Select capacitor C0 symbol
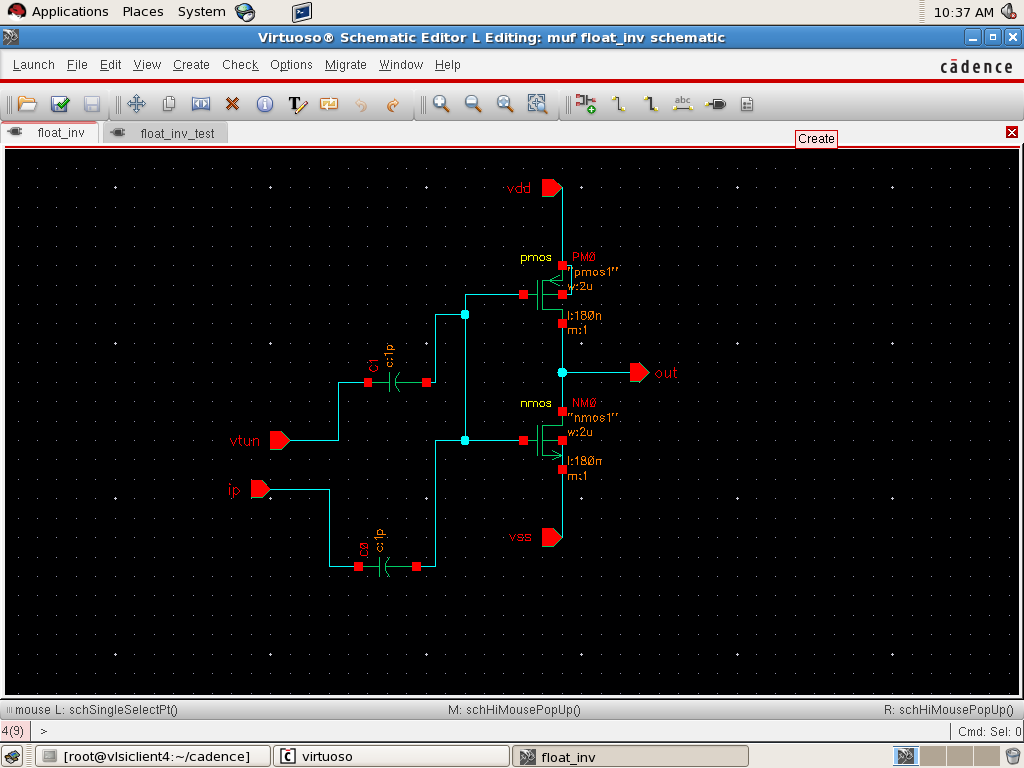The width and height of the screenshot is (1024, 768). tap(386, 567)
